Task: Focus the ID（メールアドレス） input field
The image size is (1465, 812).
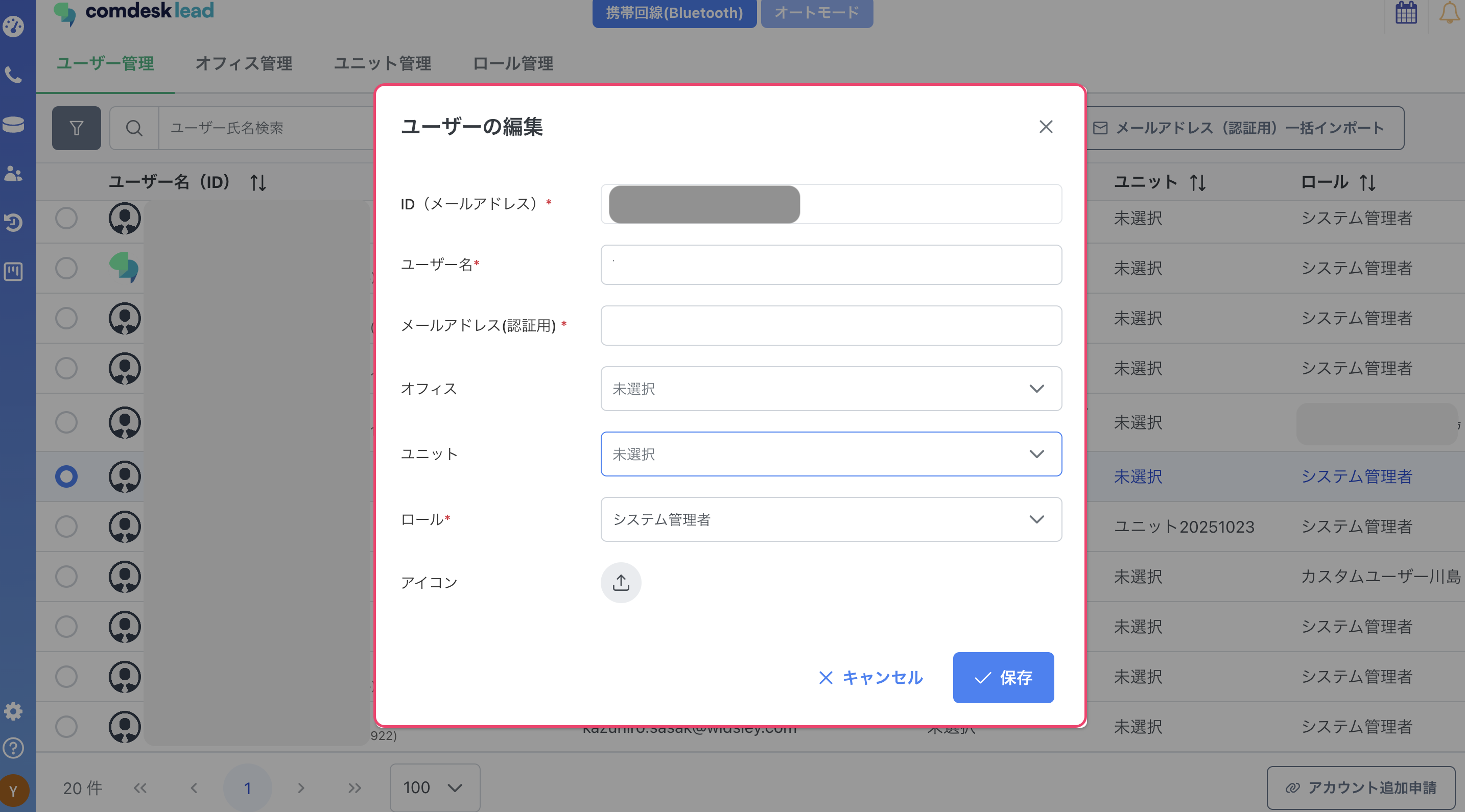Action: pyautogui.click(x=831, y=204)
